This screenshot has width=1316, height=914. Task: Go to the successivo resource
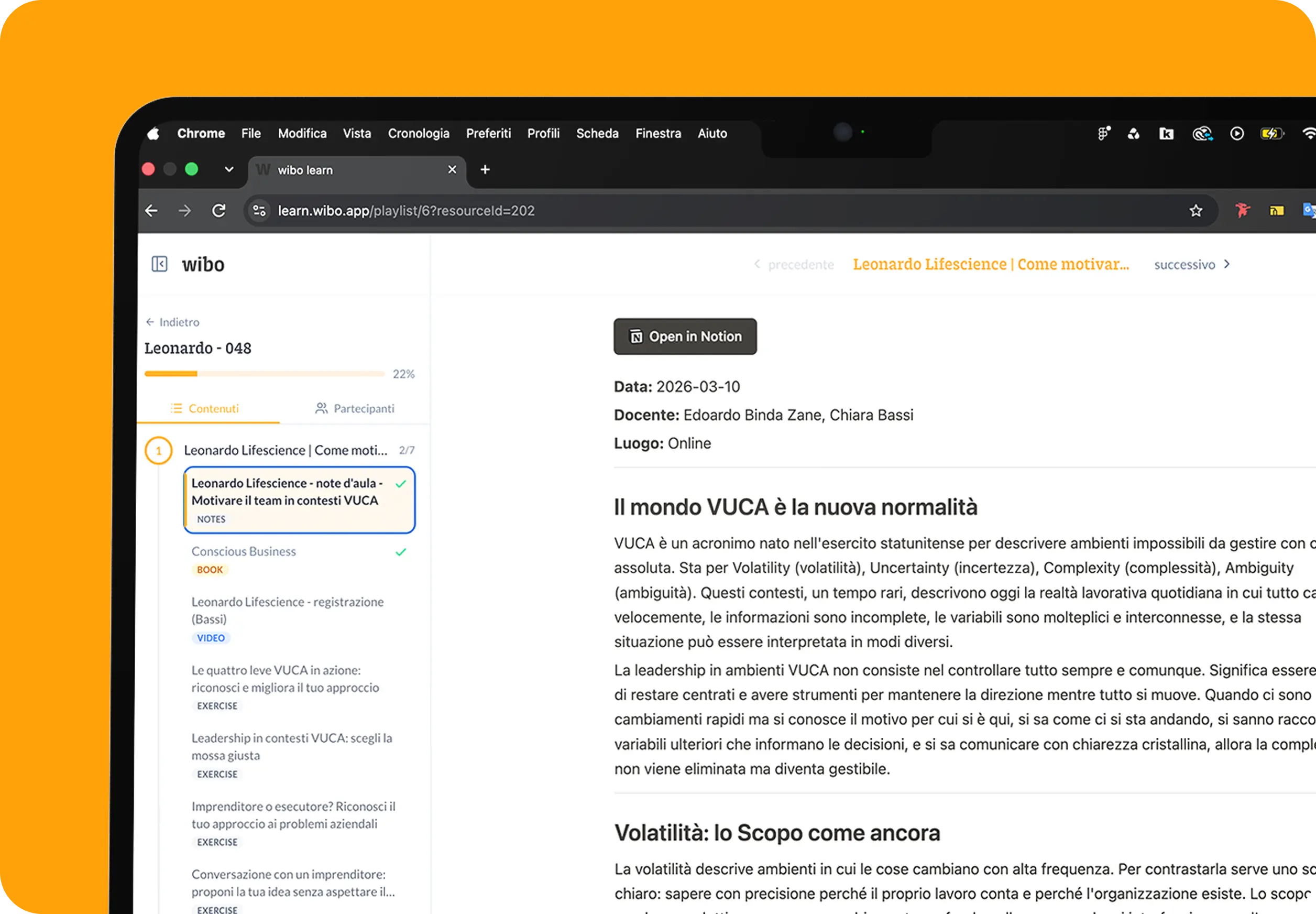click(1192, 265)
